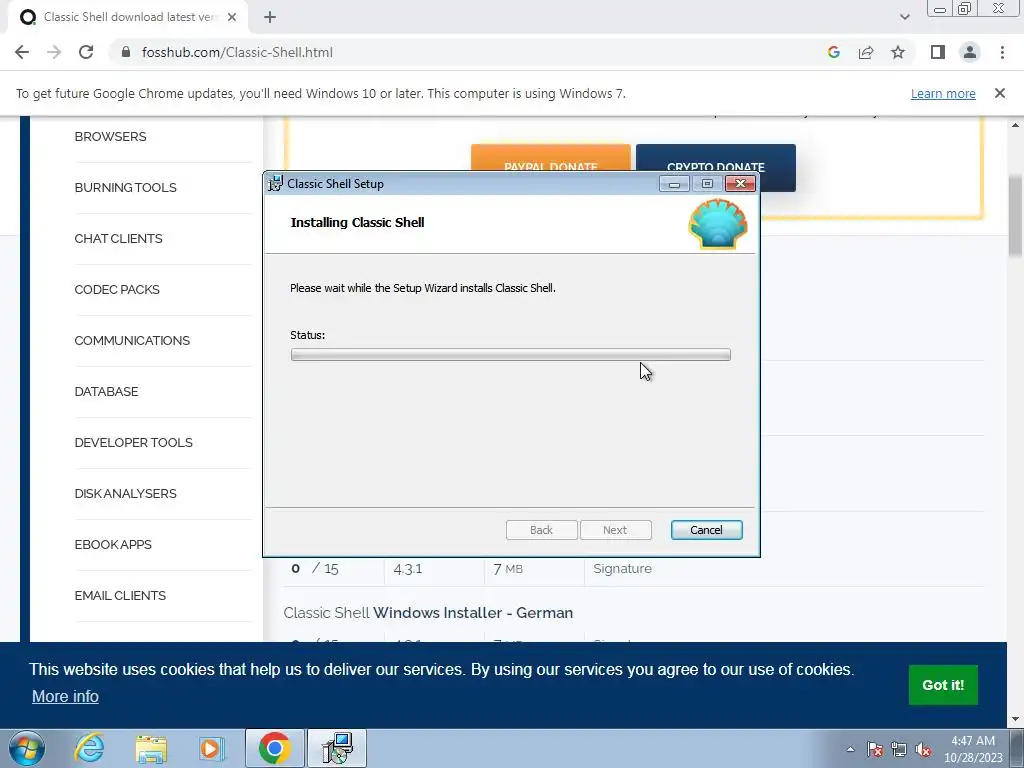Close the Classic Shell download tab

232,17
